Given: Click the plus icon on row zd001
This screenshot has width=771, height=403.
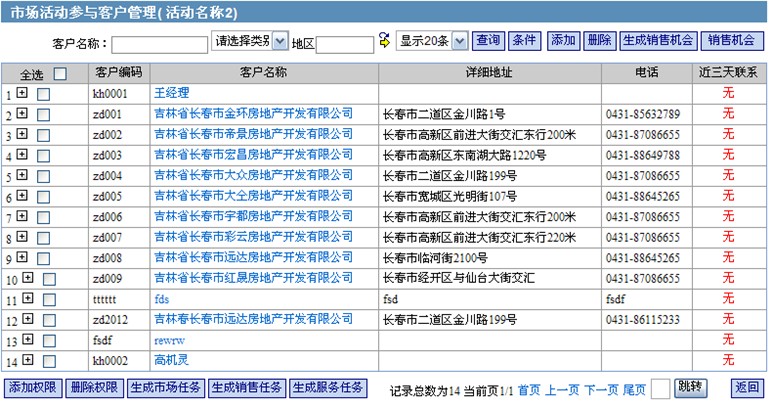Looking at the screenshot, I should click(21, 114).
